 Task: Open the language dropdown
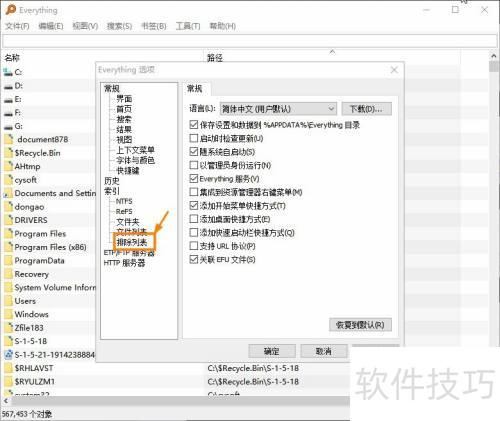pos(278,109)
